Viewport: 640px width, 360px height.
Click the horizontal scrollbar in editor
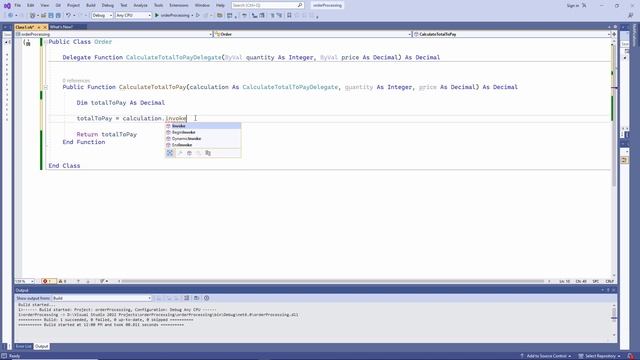tap(333, 281)
